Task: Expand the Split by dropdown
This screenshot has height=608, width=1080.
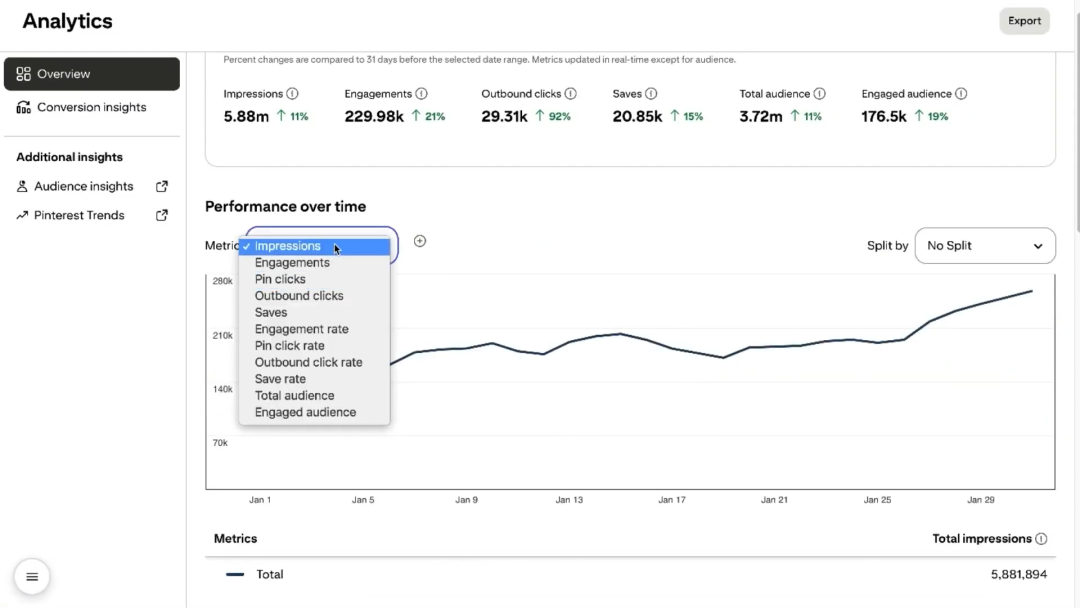Action: 984,246
